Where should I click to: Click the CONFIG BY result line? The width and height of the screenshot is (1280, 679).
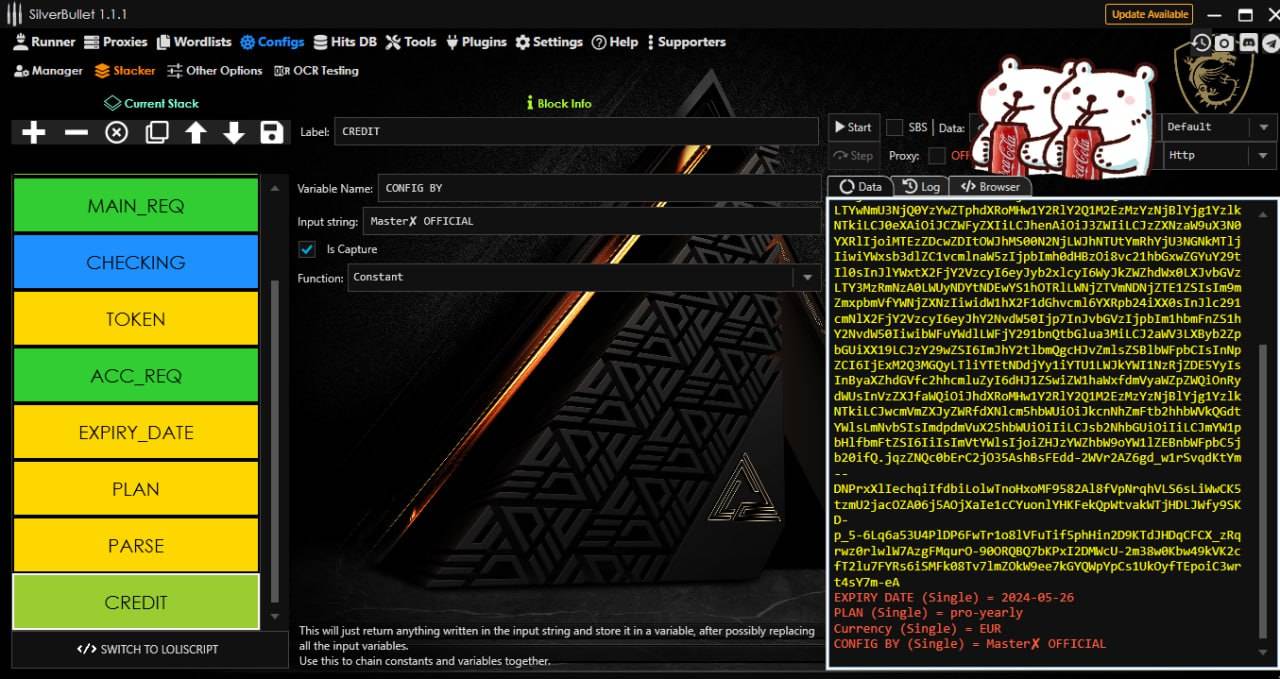(x=969, y=644)
